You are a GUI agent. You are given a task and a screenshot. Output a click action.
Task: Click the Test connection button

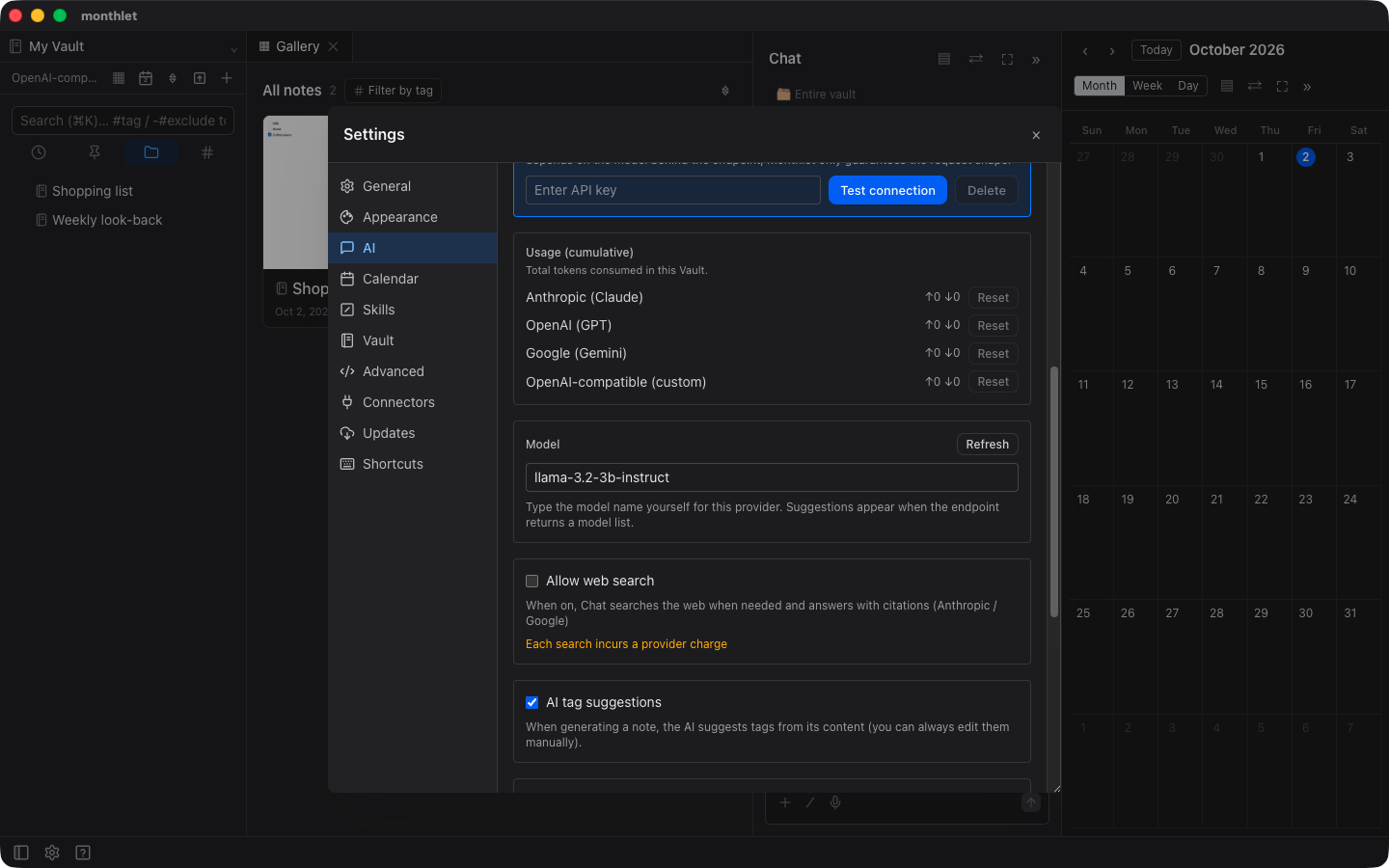click(x=887, y=190)
